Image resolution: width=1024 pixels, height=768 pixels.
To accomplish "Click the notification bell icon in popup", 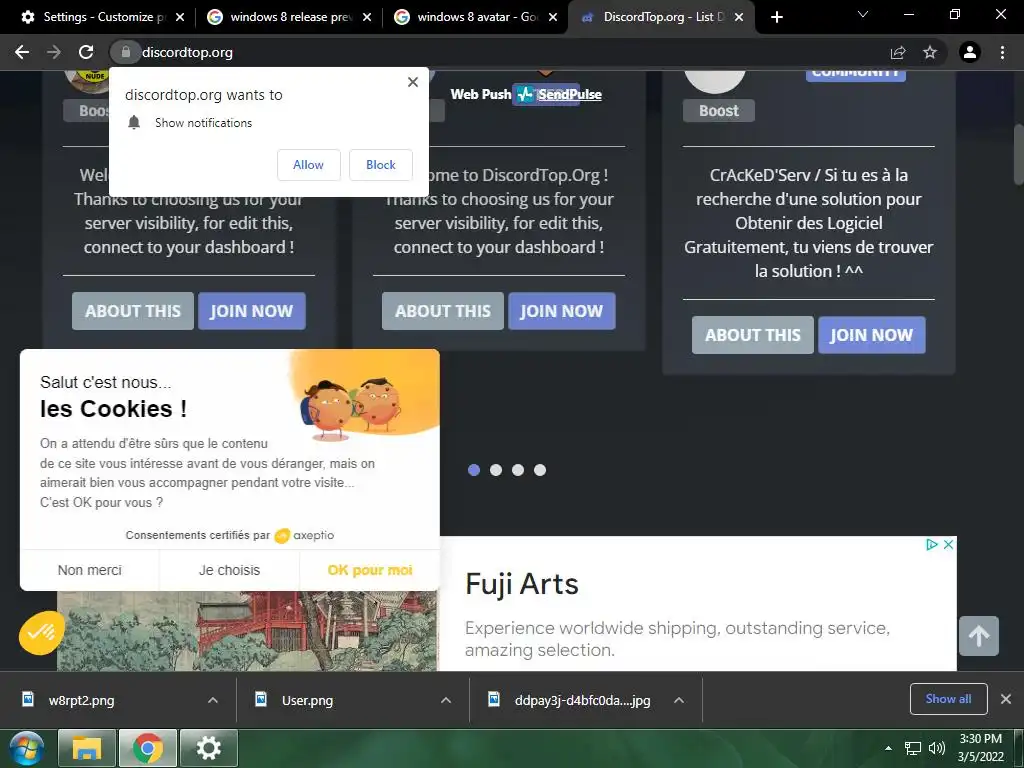I will coord(134,122).
